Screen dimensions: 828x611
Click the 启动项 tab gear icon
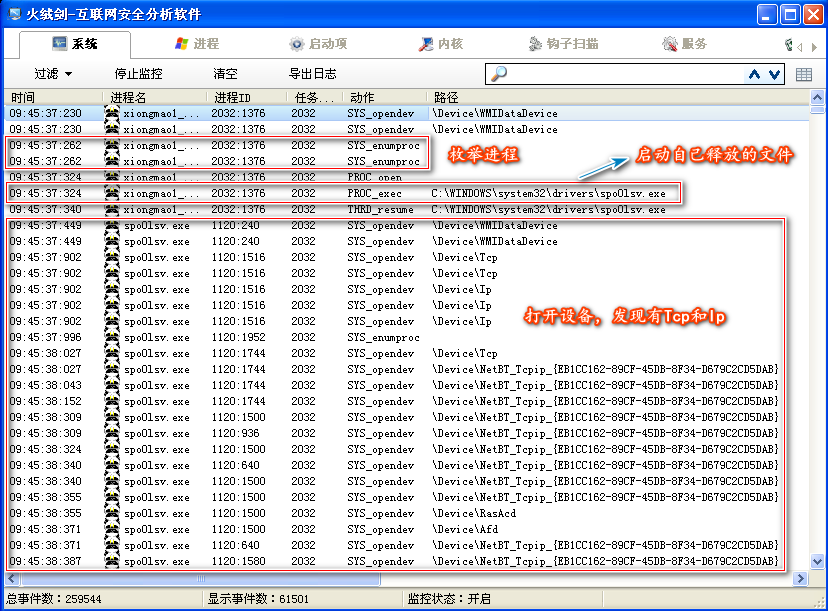pyautogui.click(x=297, y=44)
